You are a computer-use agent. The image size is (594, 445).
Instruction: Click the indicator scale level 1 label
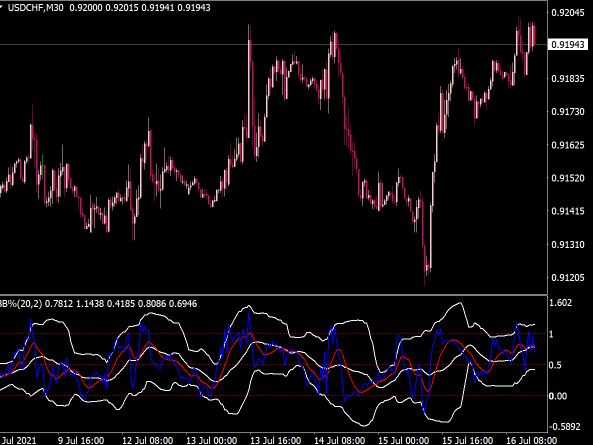click(551, 334)
